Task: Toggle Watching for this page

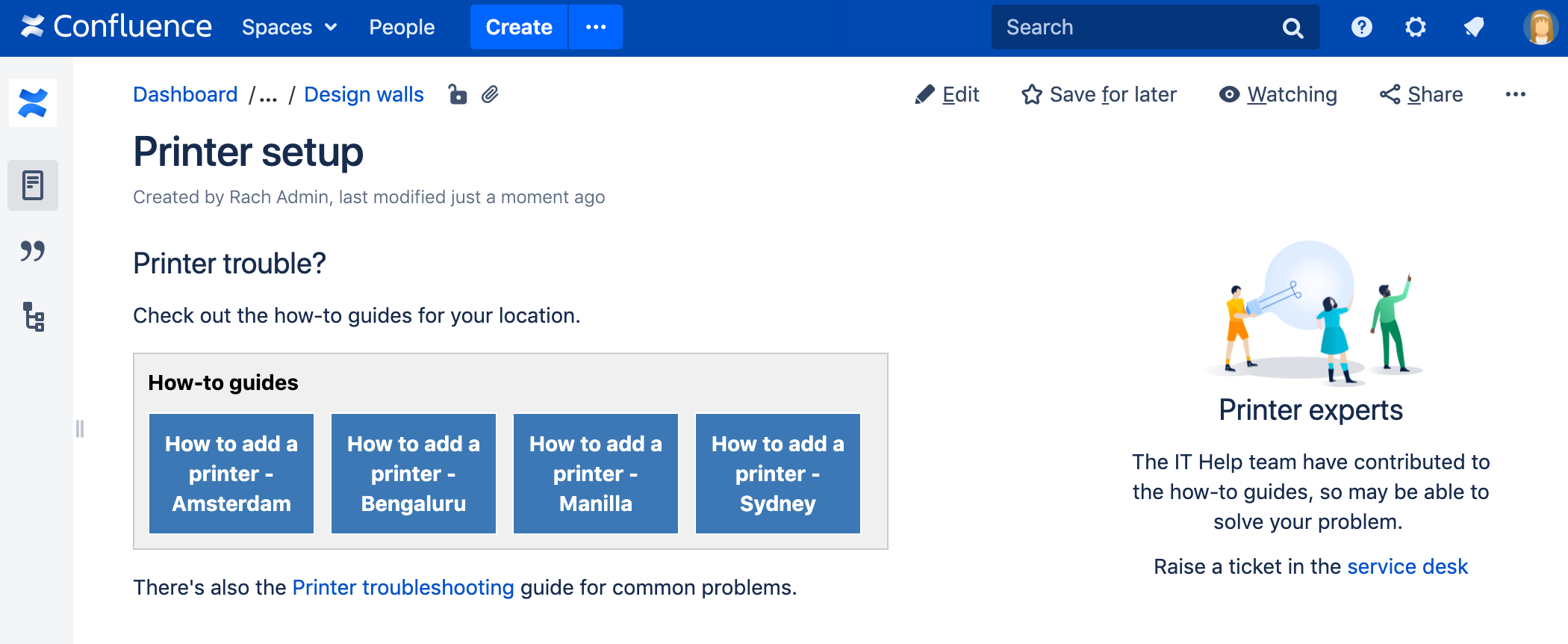Action: coord(1278,95)
